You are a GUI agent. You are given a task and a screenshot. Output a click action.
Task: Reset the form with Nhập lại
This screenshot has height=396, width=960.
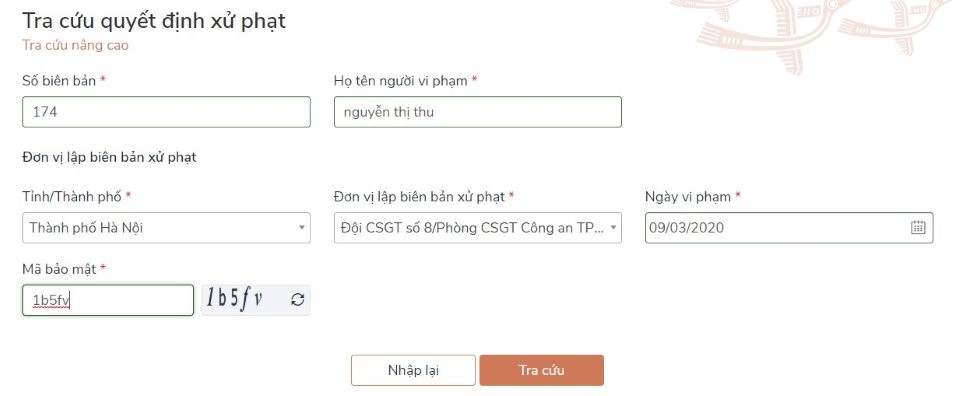coord(413,370)
